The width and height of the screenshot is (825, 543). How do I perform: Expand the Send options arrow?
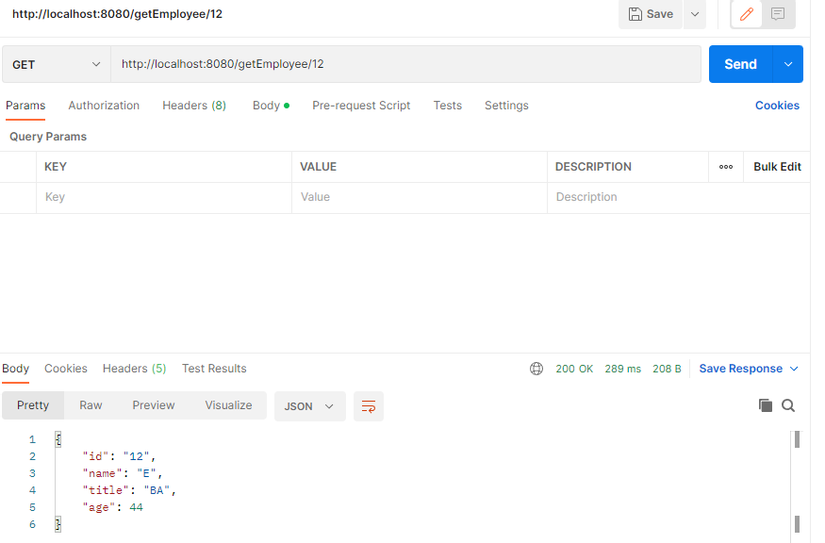(x=788, y=64)
